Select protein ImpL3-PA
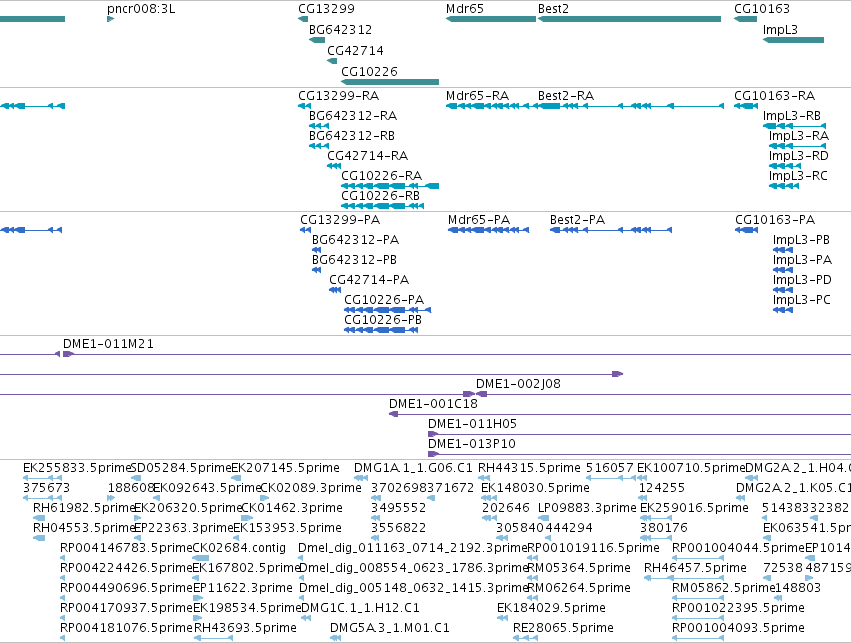The width and height of the screenshot is (851, 643). coord(783,270)
